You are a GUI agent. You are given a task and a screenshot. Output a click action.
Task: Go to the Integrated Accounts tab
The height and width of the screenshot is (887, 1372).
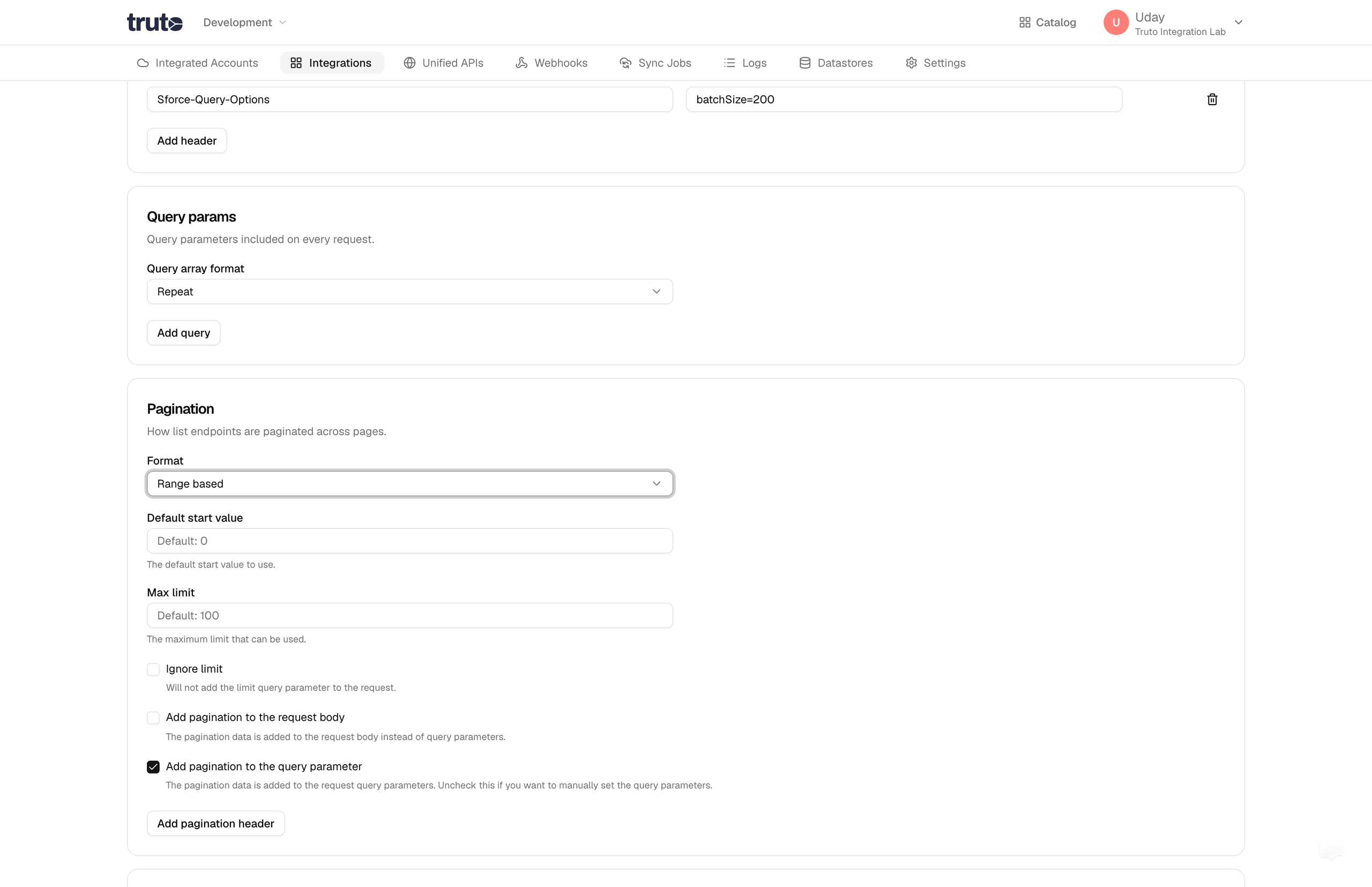(198, 63)
